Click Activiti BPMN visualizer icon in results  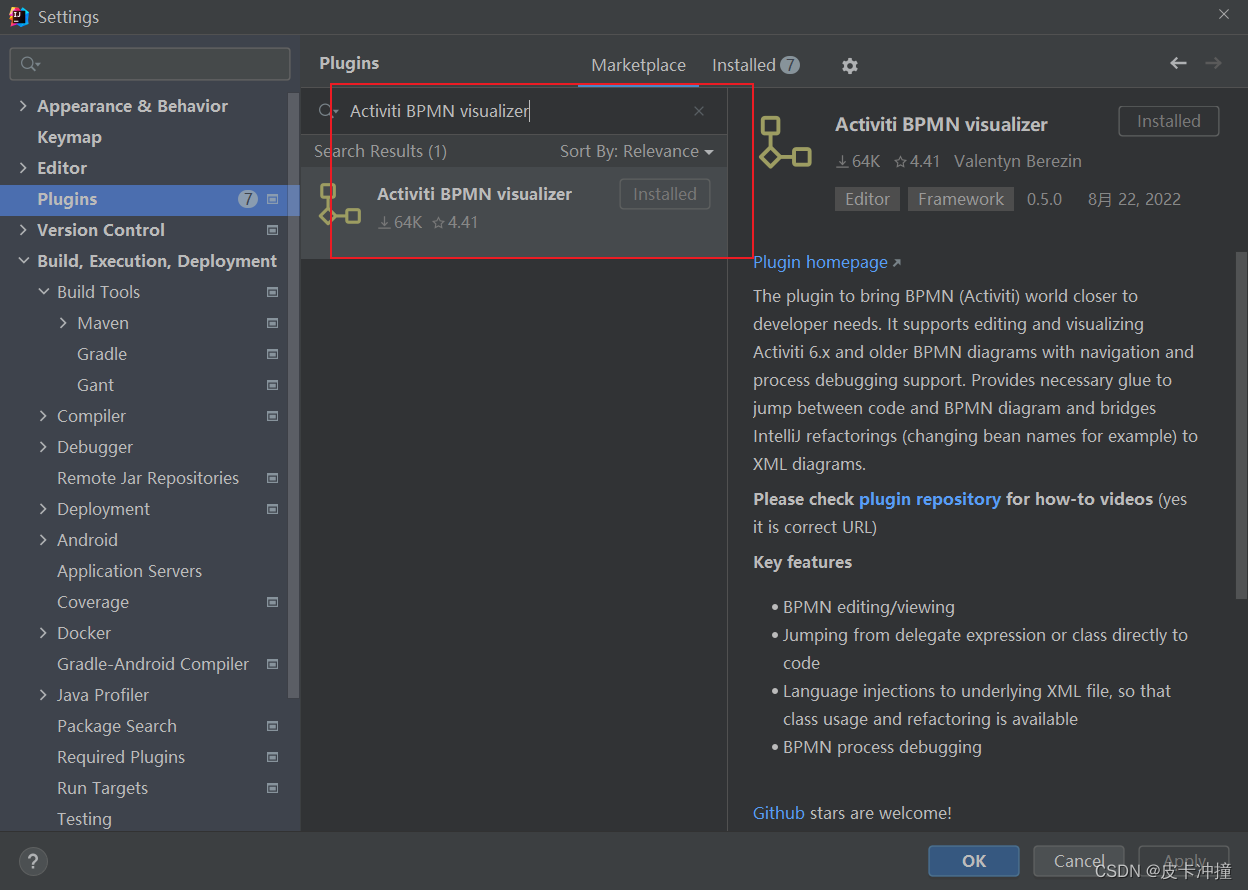point(340,204)
